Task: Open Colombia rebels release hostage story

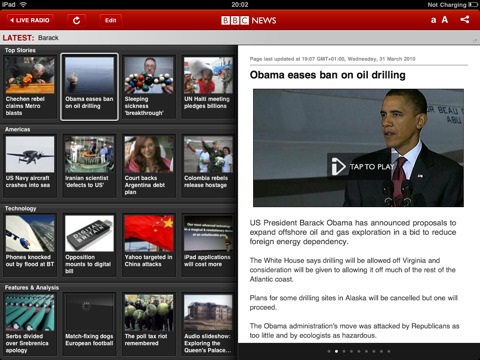Action: [x=208, y=166]
